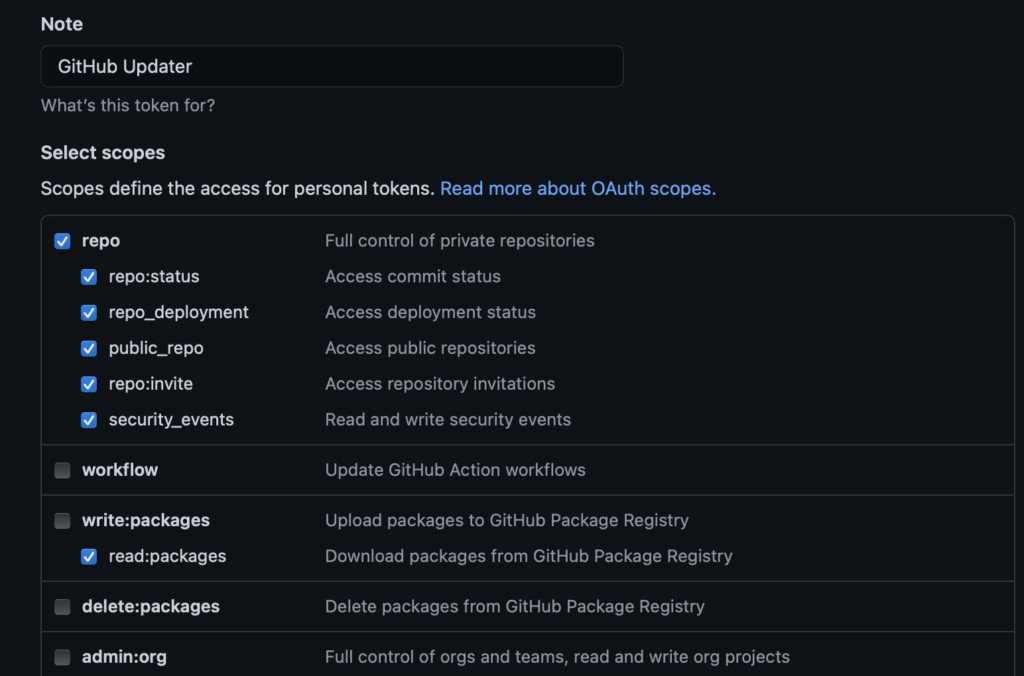Click Update GitHub Action workflows description
Image resolution: width=1024 pixels, height=676 pixels.
pos(455,469)
